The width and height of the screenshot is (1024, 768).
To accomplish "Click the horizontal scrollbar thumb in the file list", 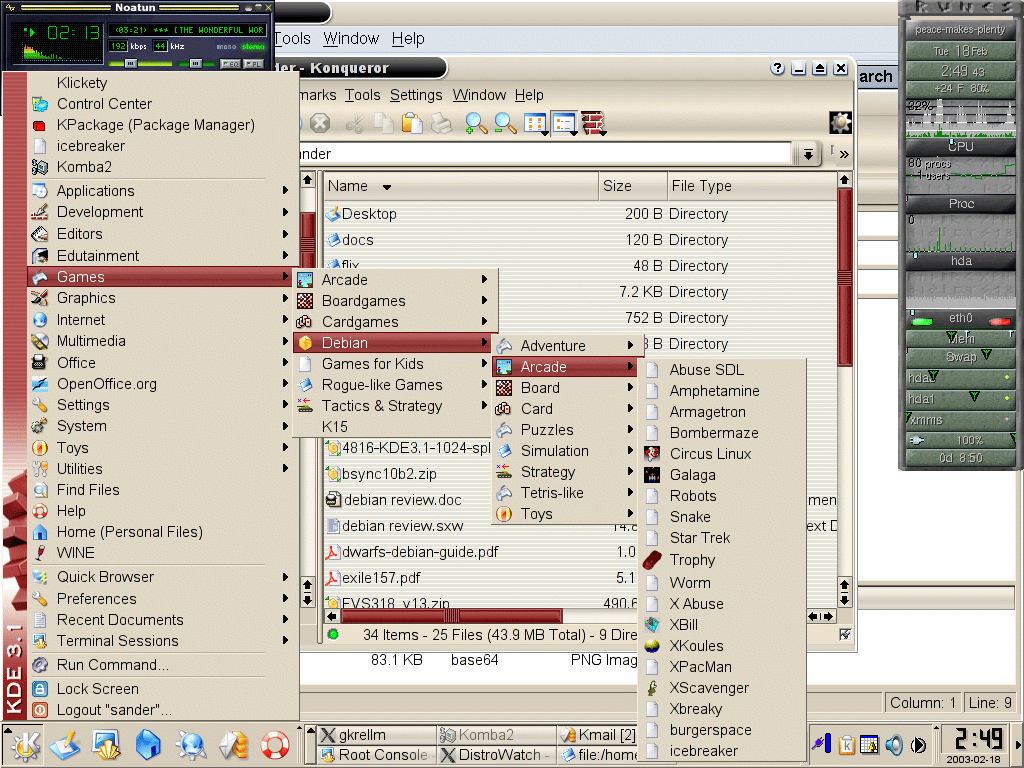I will (451, 616).
